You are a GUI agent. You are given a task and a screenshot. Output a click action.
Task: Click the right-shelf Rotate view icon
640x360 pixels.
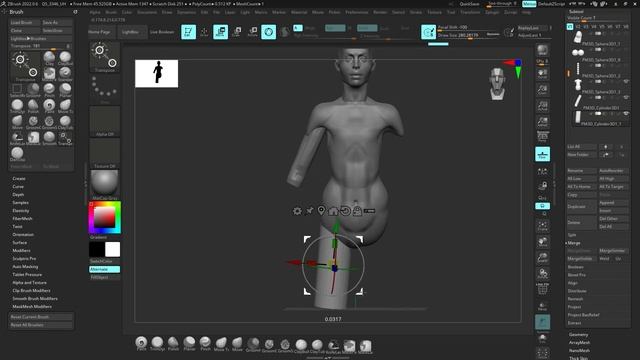(542, 273)
